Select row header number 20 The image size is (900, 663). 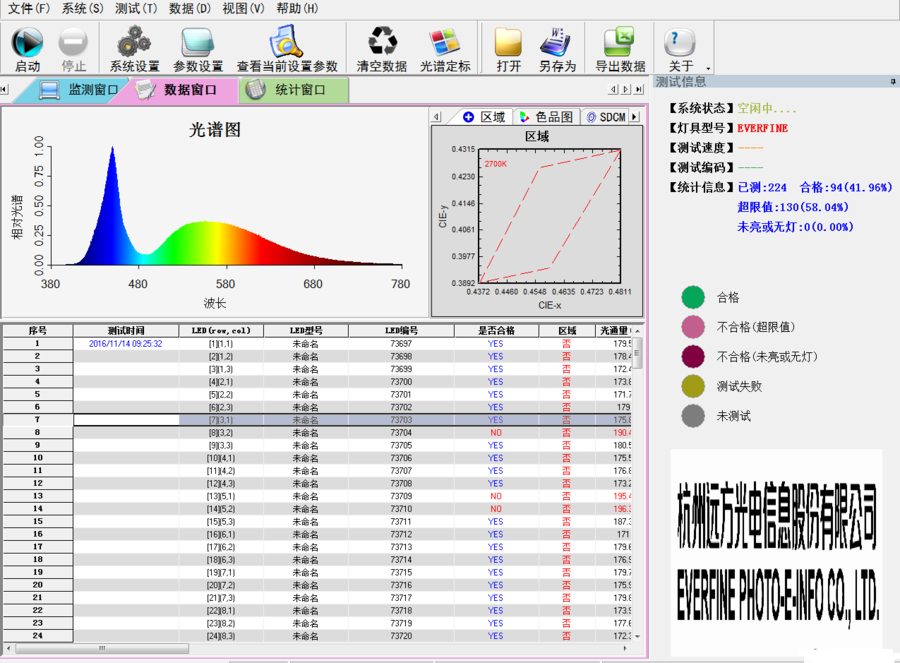pos(38,585)
